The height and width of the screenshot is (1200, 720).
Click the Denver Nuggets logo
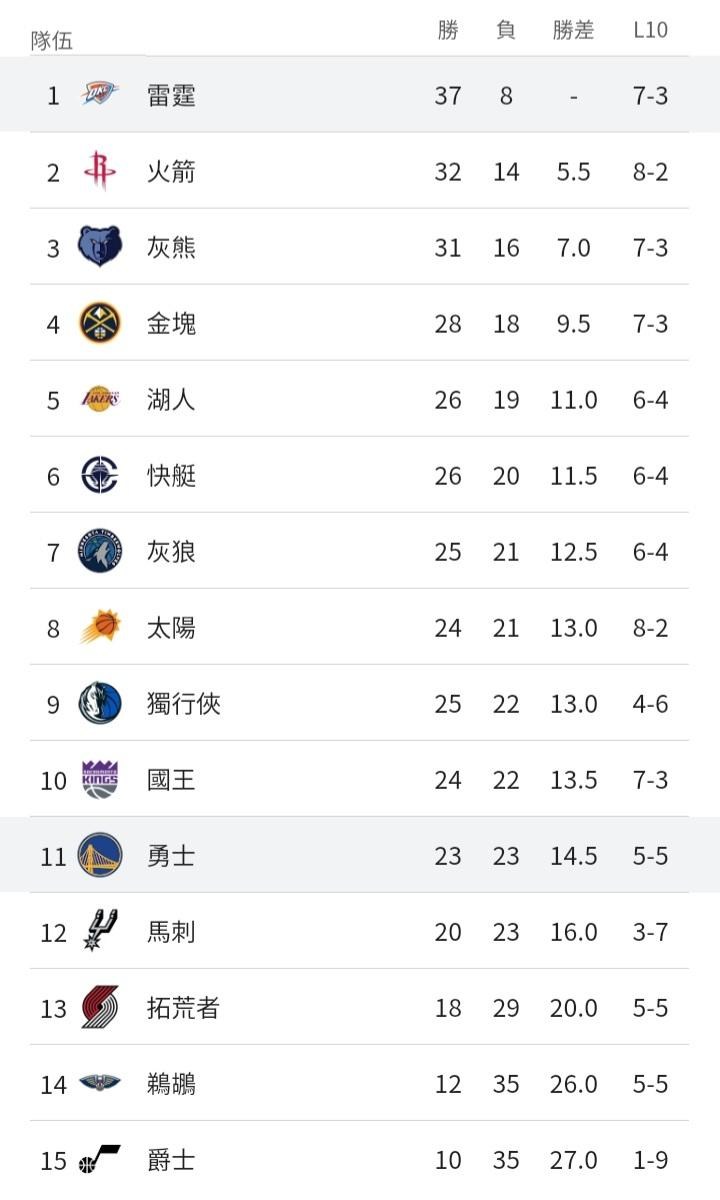coord(100,323)
